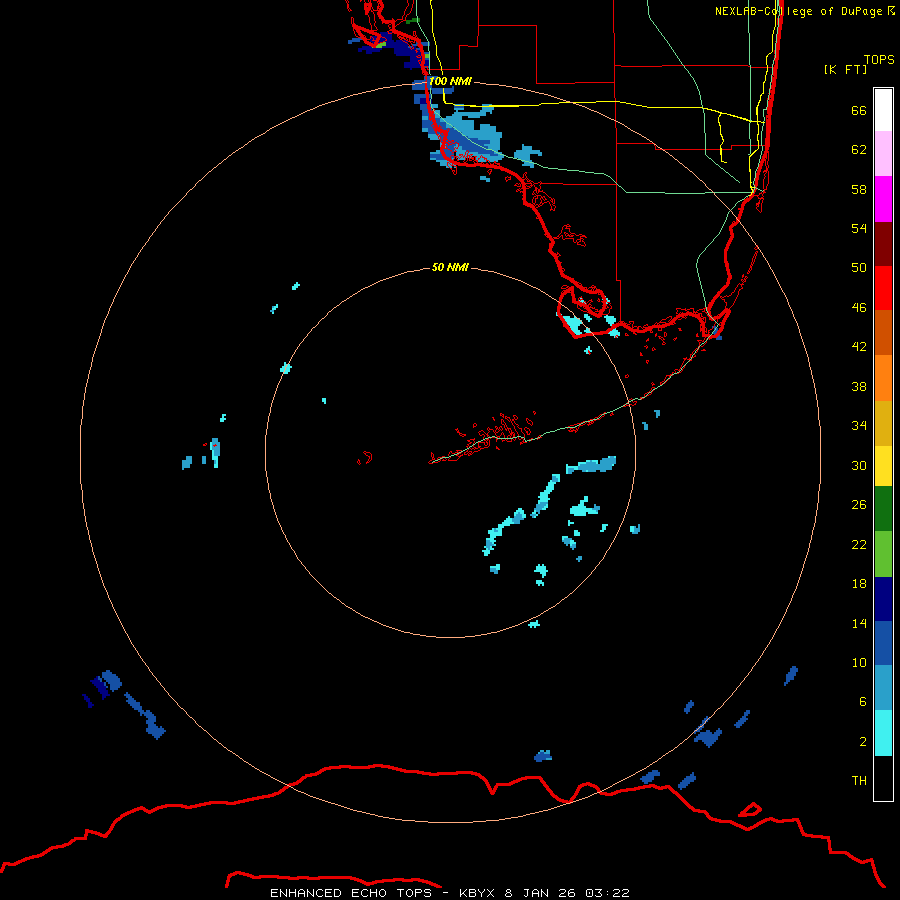900x900 pixels.
Task: Select the 46 legend value
Action: (859, 308)
